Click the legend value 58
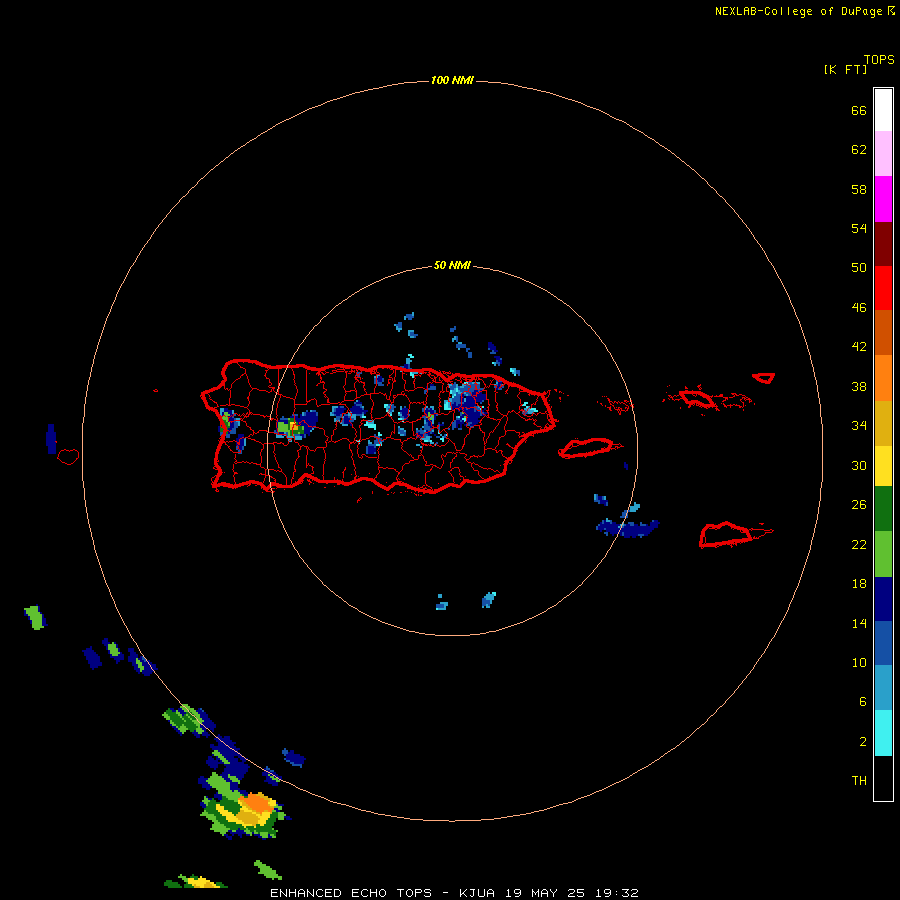 point(859,189)
